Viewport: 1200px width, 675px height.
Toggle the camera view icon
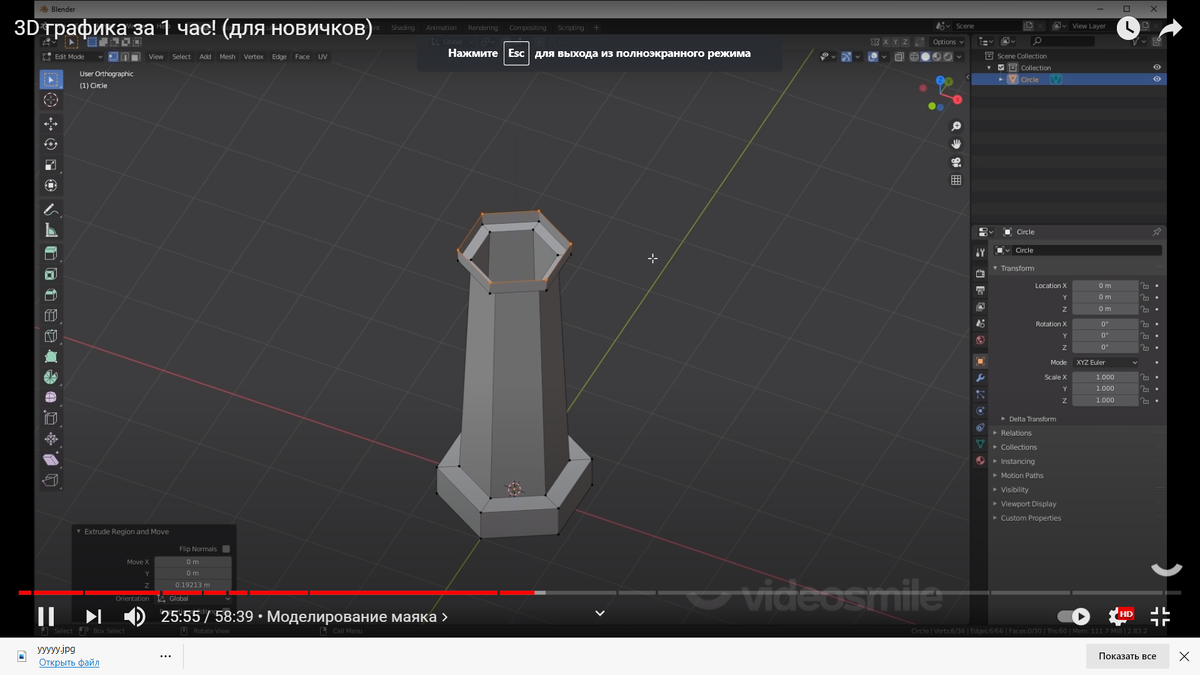(956, 163)
